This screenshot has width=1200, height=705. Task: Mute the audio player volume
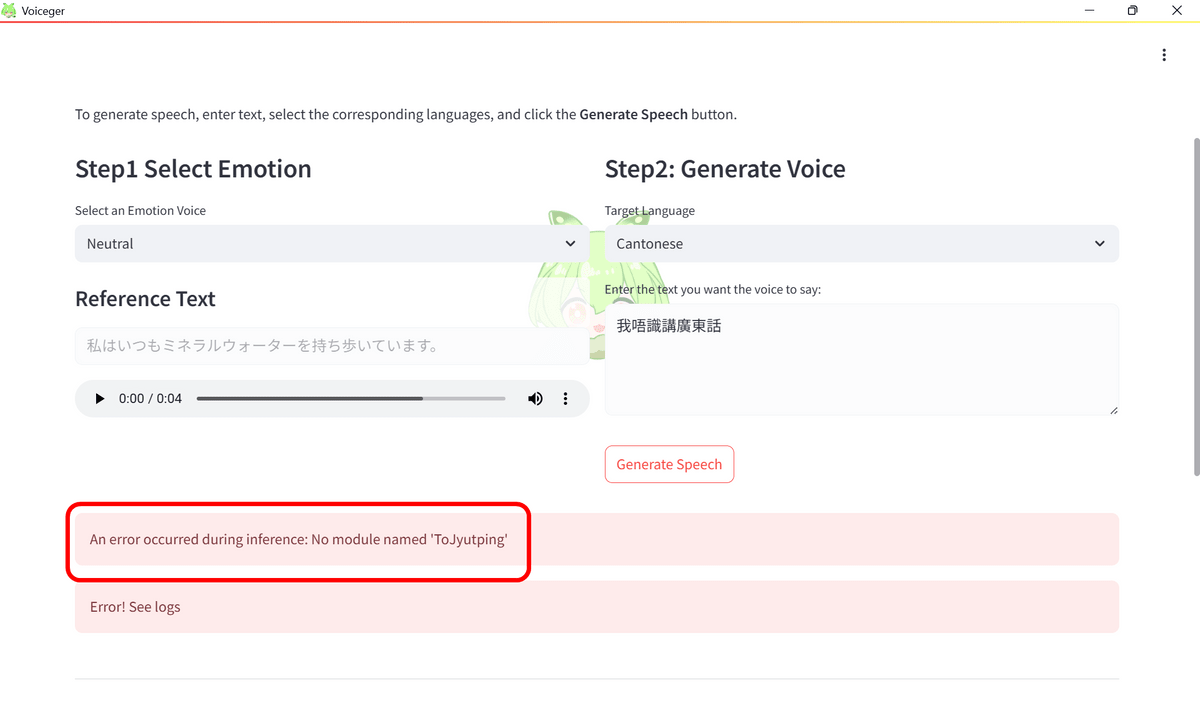[x=535, y=399]
